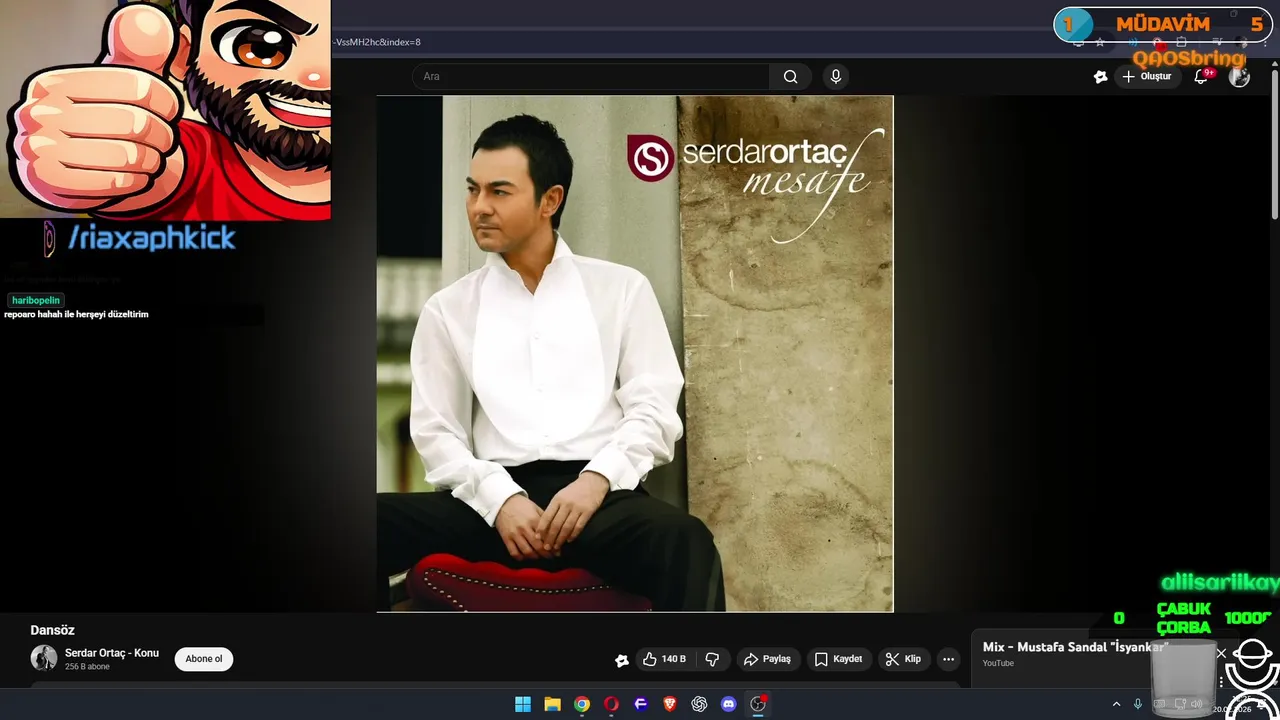Click the Oluştur create button

(x=1146, y=77)
